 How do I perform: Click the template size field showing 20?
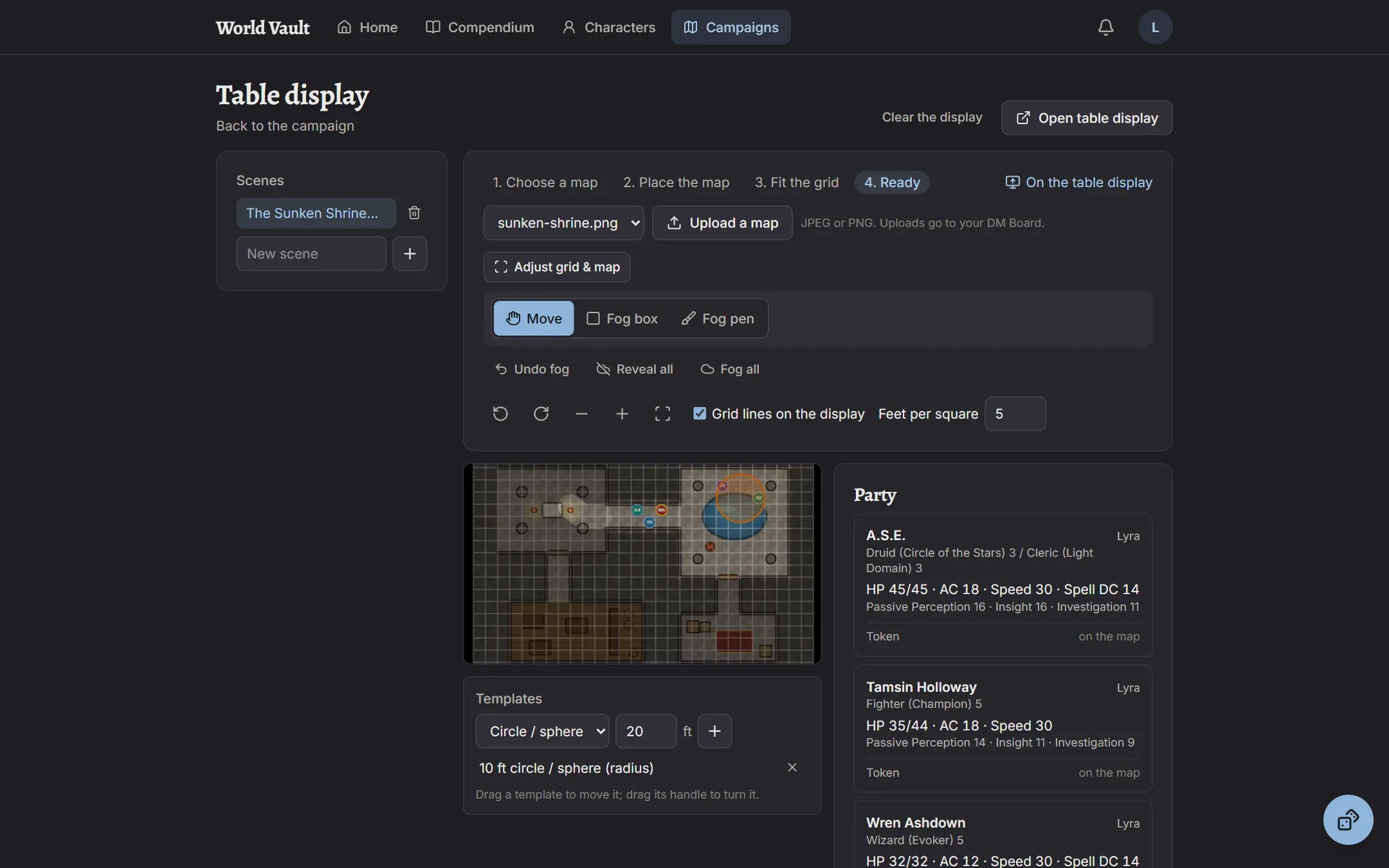point(646,731)
